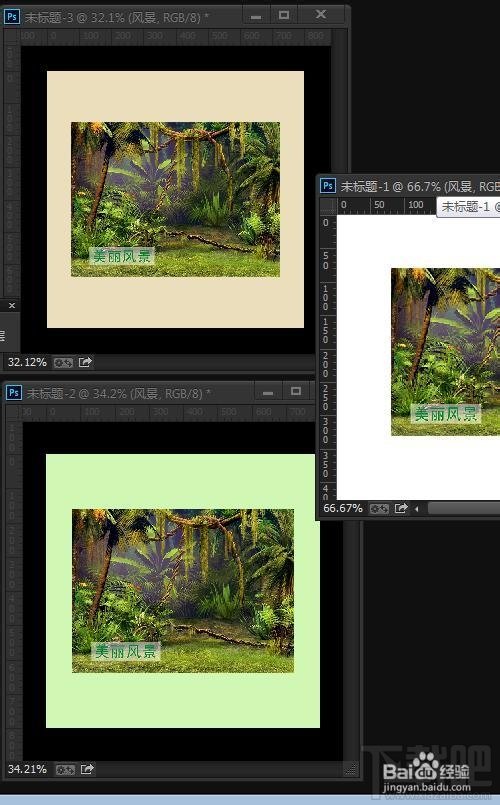Click the share/export icon in 未标题-3 status bar

(x=85, y=362)
